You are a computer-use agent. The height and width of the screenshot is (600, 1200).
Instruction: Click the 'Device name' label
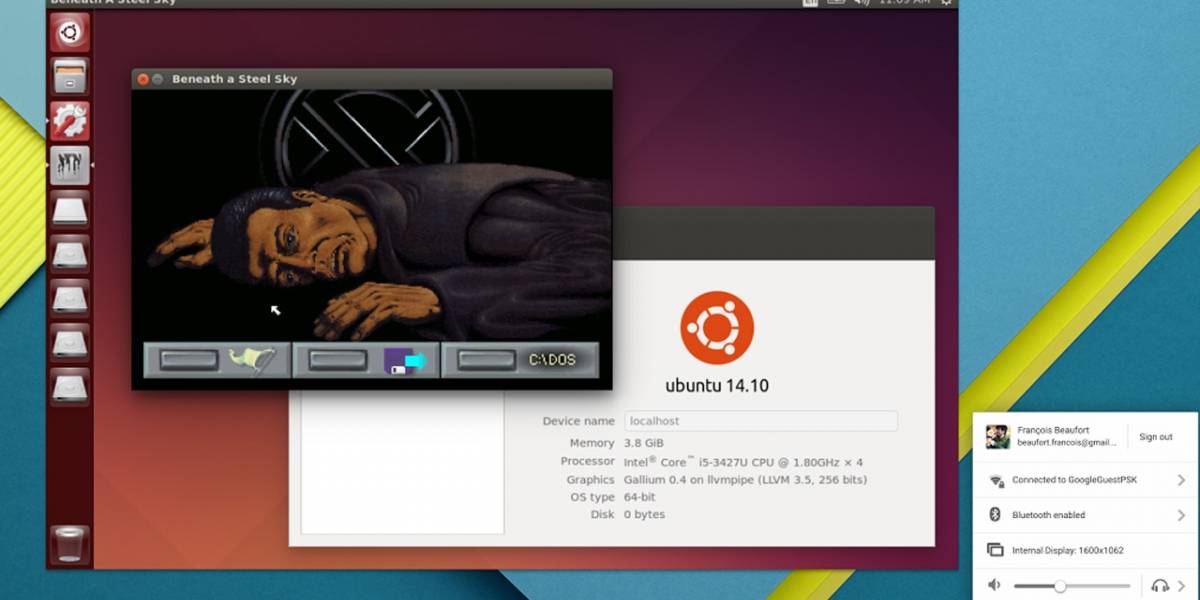(578, 421)
